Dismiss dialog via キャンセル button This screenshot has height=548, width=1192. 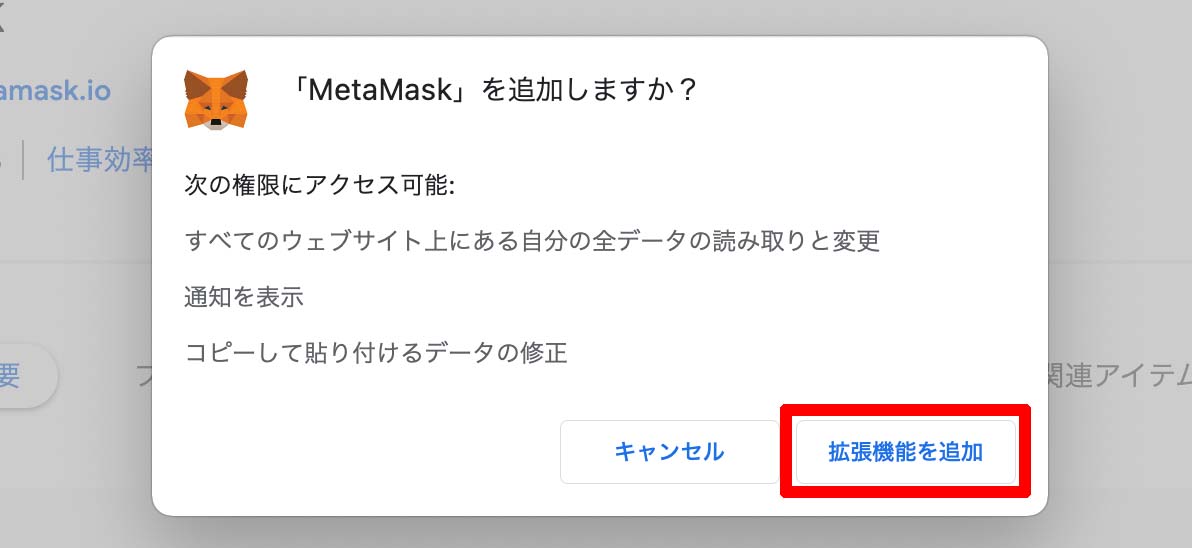point(669,452)
